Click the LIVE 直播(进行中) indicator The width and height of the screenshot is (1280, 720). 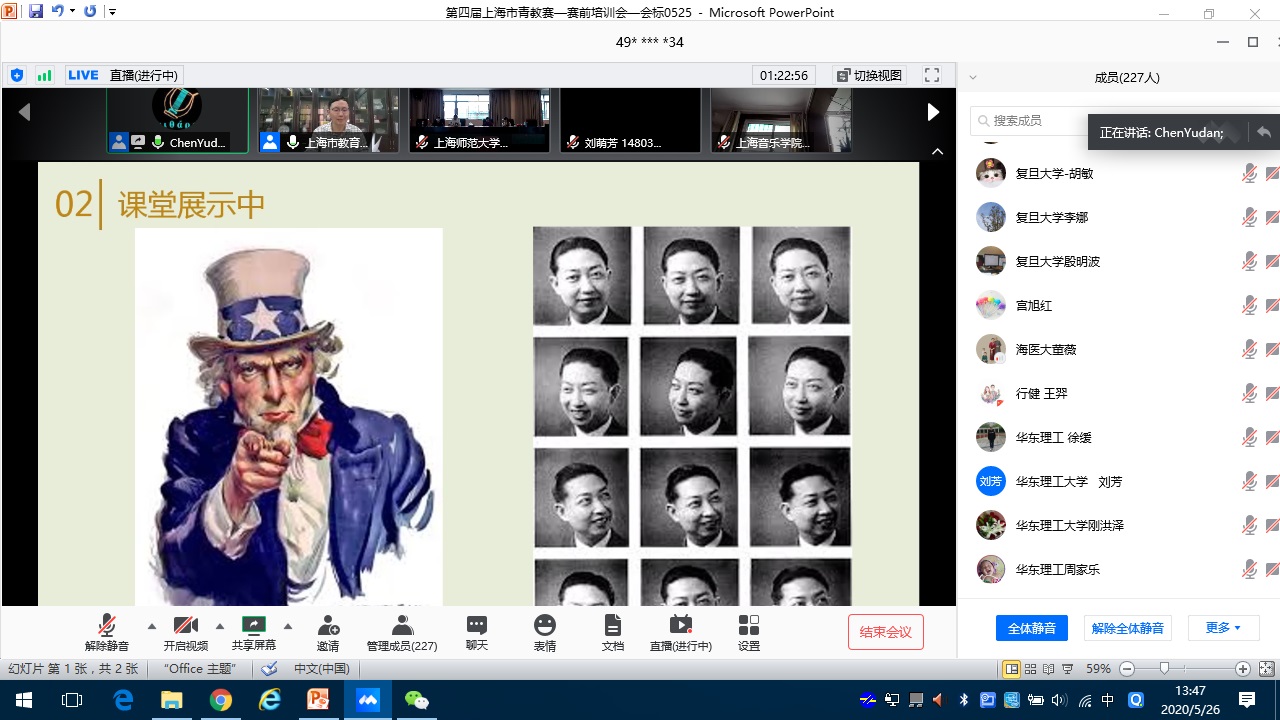(x=123, y=75)
